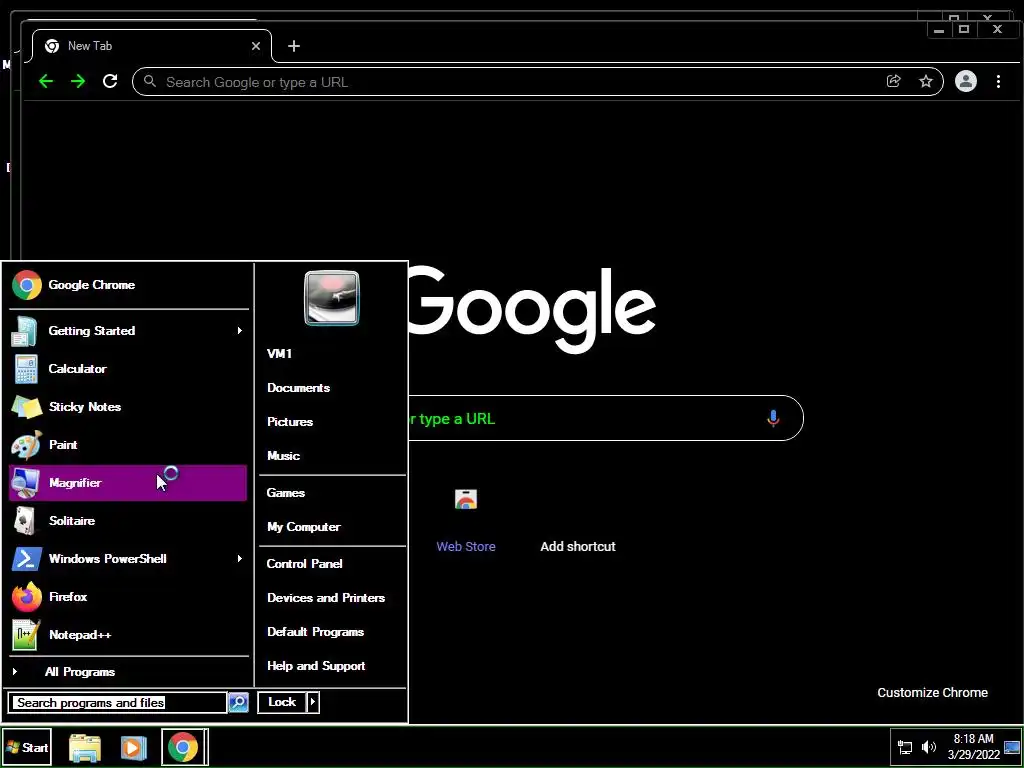Close the New Tab tab
The height and width of the screenshot is (768, 1024).
256,46
